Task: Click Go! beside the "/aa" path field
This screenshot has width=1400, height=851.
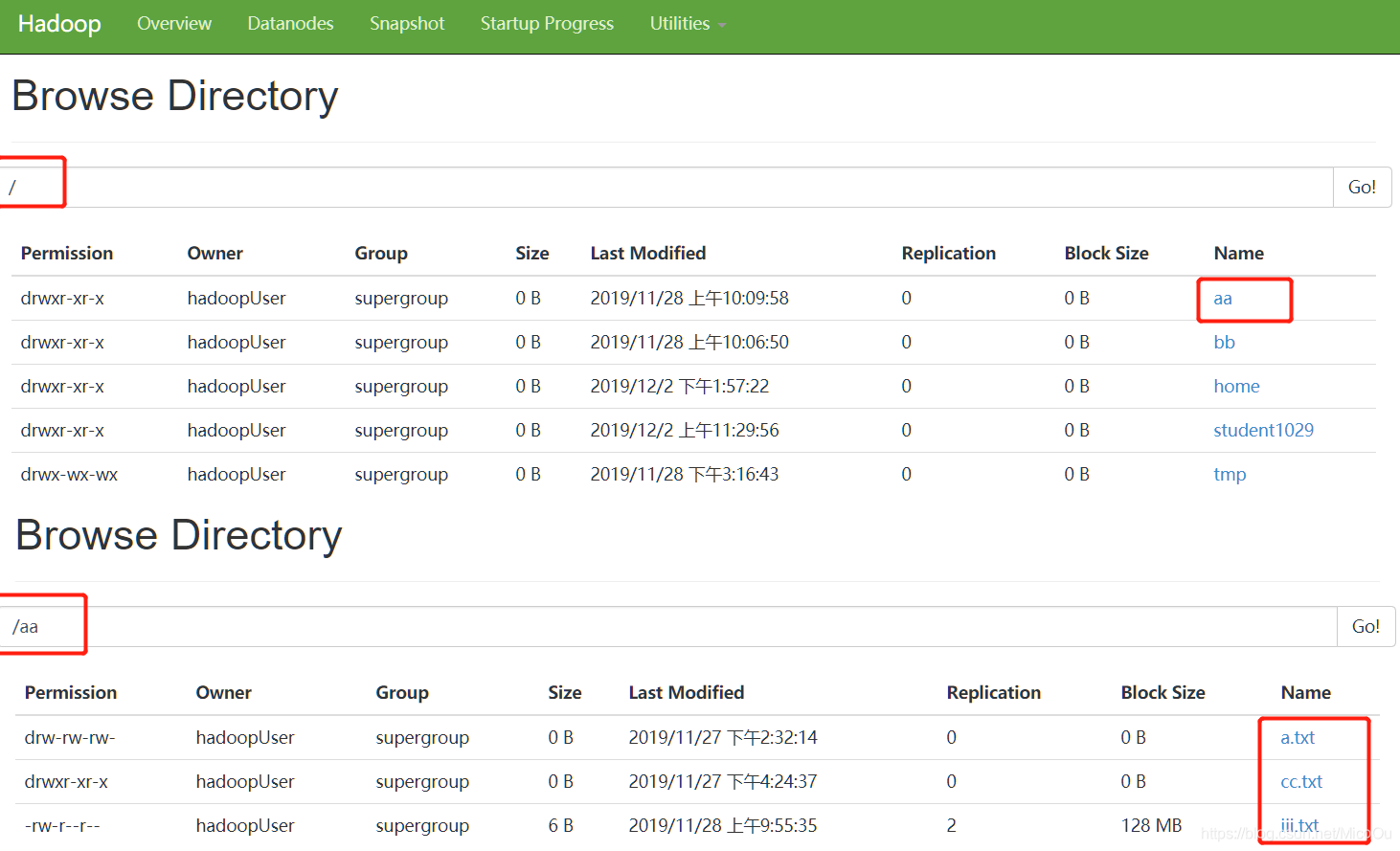Action: tap(1366, 626)
